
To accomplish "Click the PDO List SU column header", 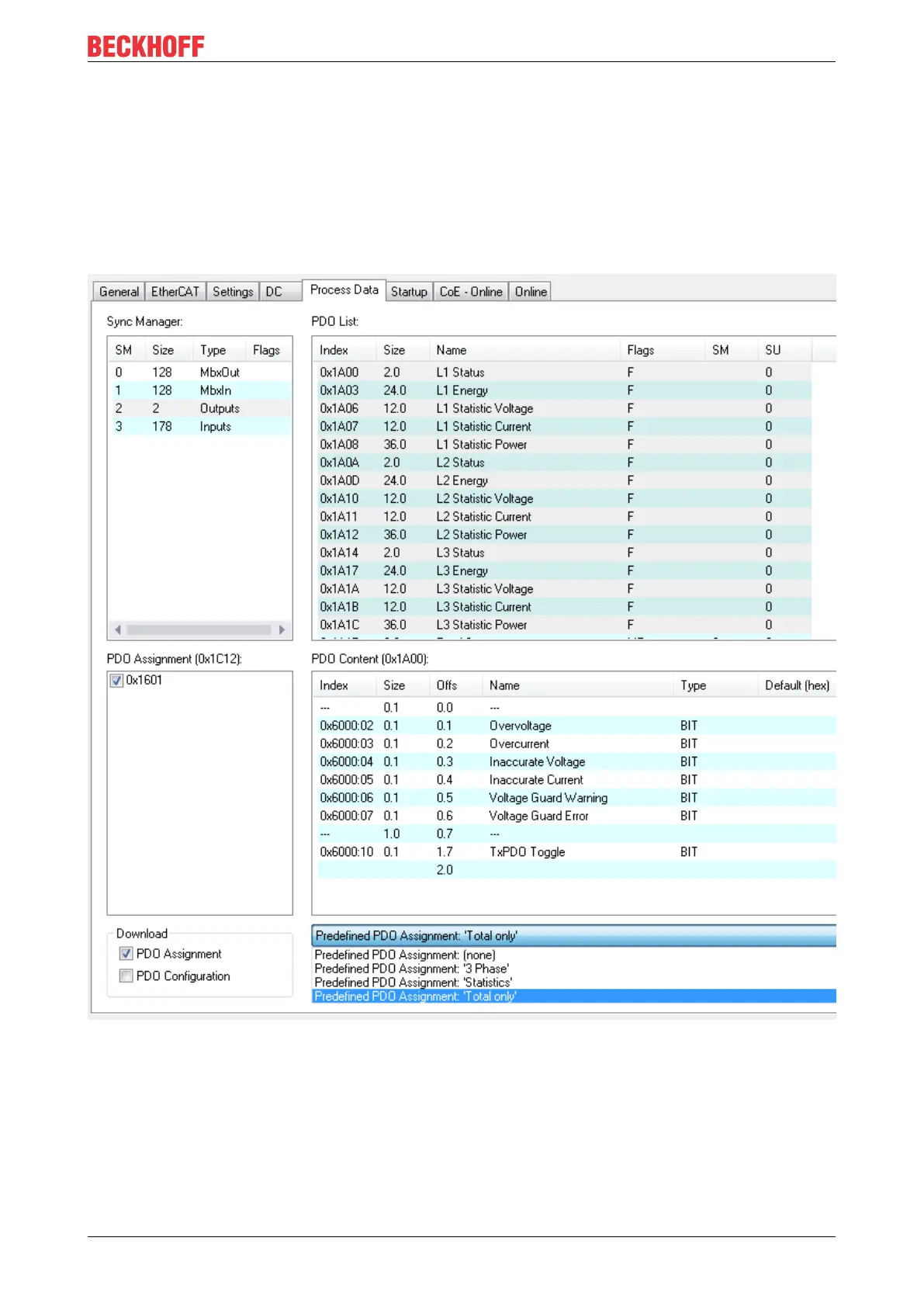I will pos(784,350).
